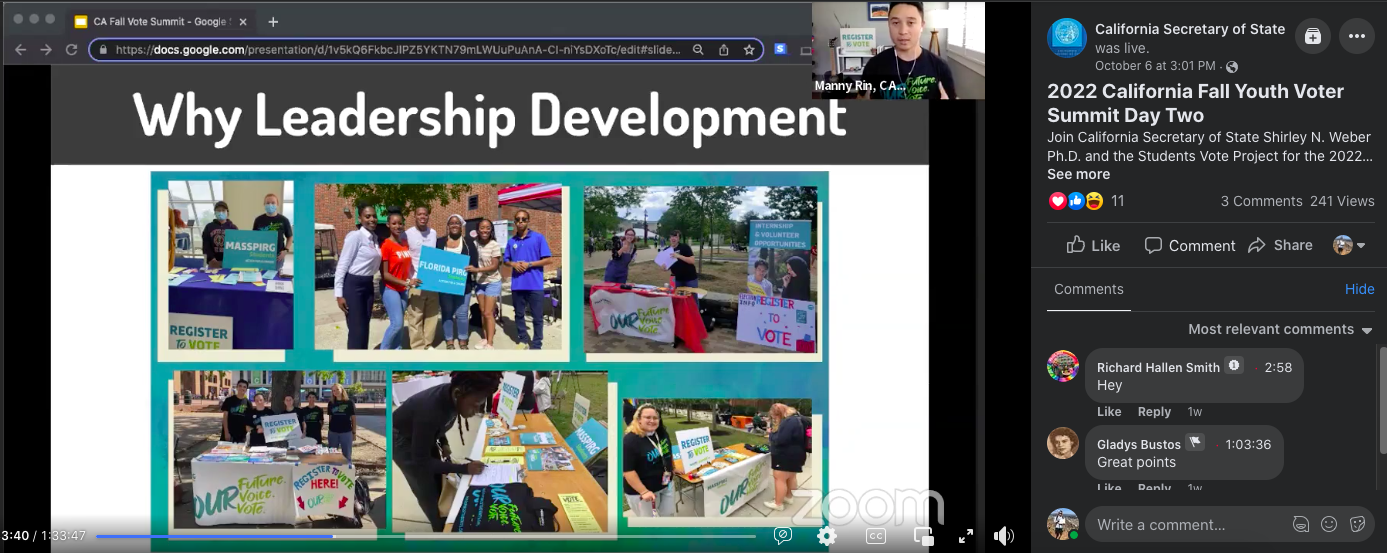The height and width of the screenshot is (553, 1387).
Task: Open the three-dot post options menu
Action: [1356, 37]
